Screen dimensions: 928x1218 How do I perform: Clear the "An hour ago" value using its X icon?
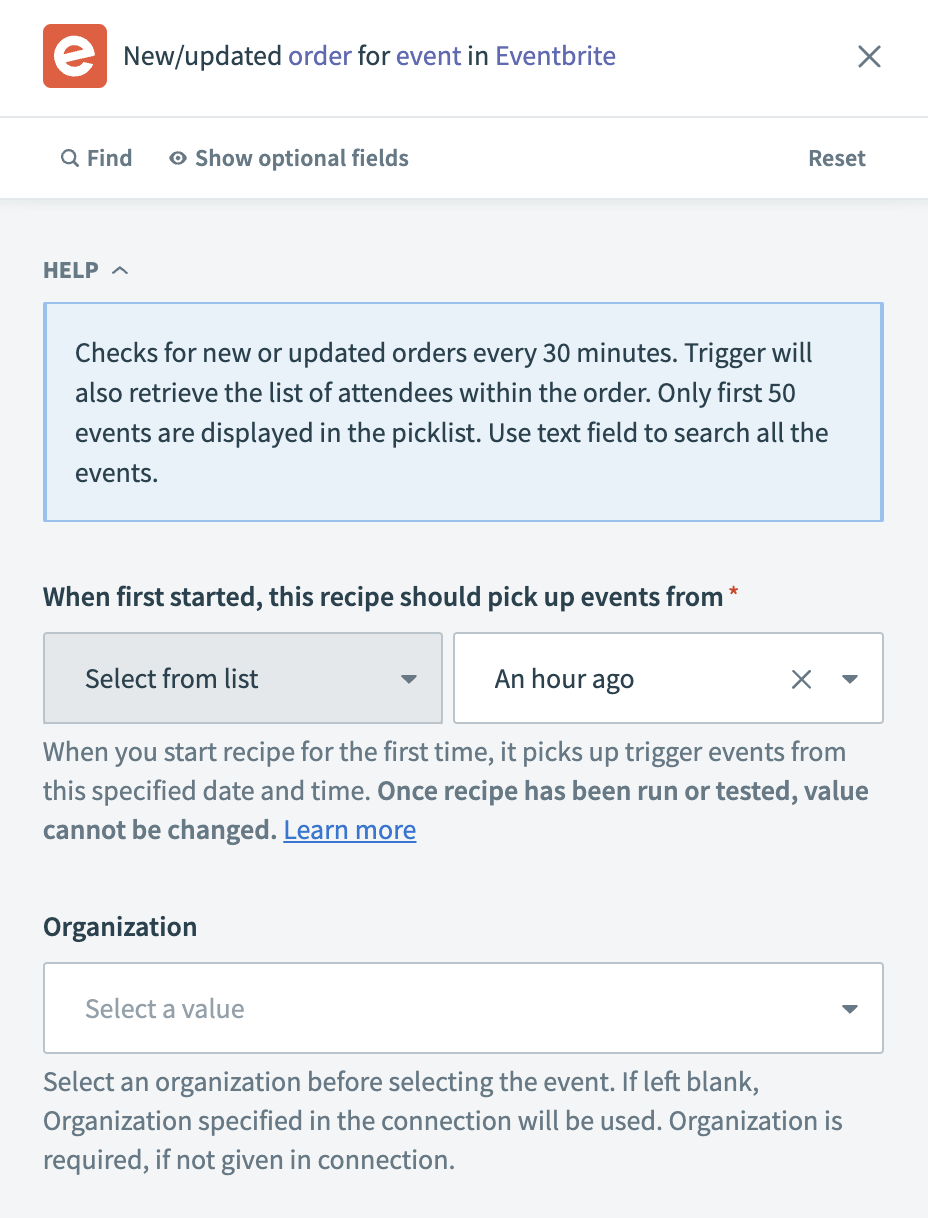pyautogui.click(x=801, y=678)
